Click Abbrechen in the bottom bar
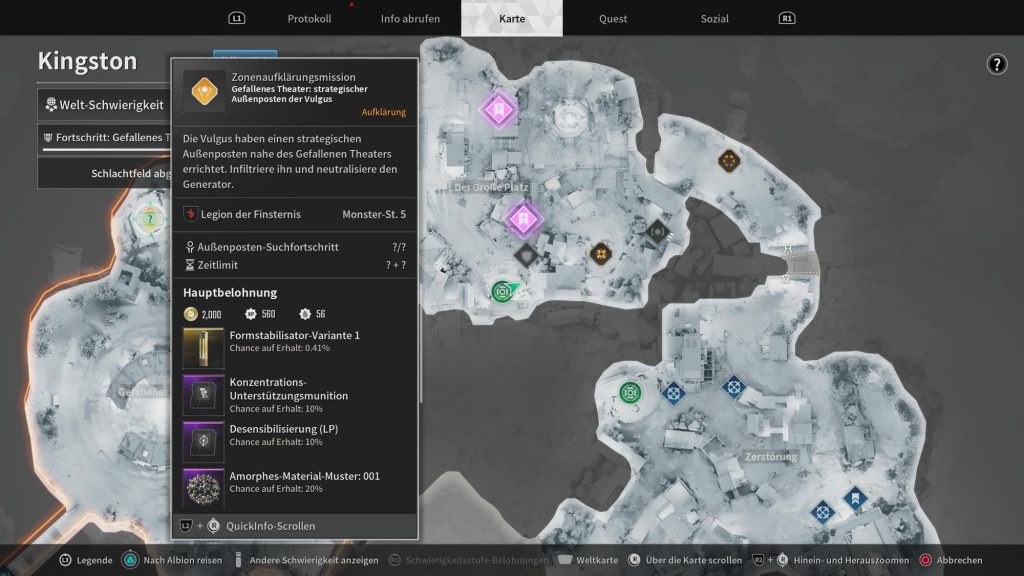The image size is (1024, 576). pos(951,560)
